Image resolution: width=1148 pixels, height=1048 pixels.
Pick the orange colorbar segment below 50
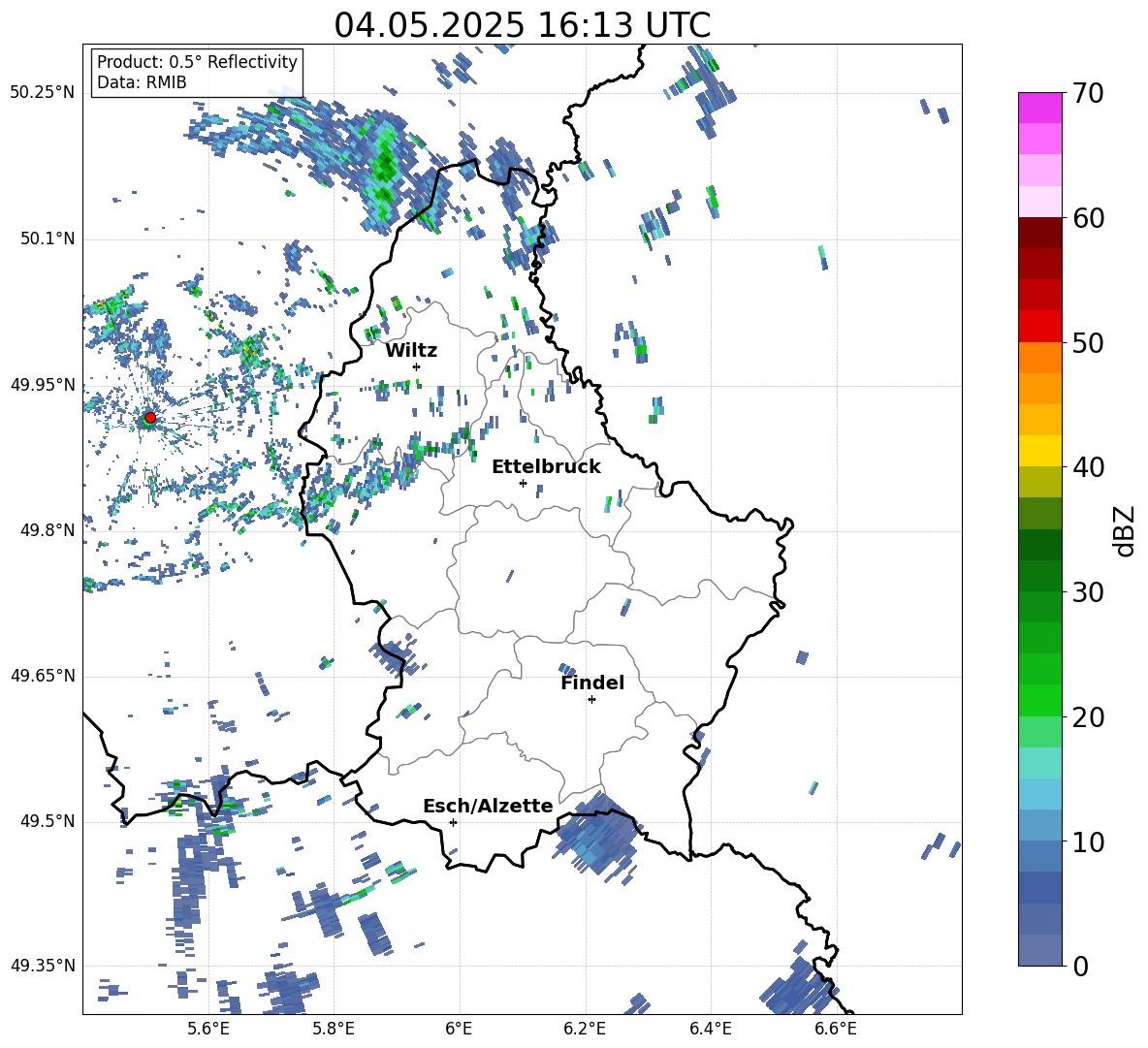click(1039, 357)
